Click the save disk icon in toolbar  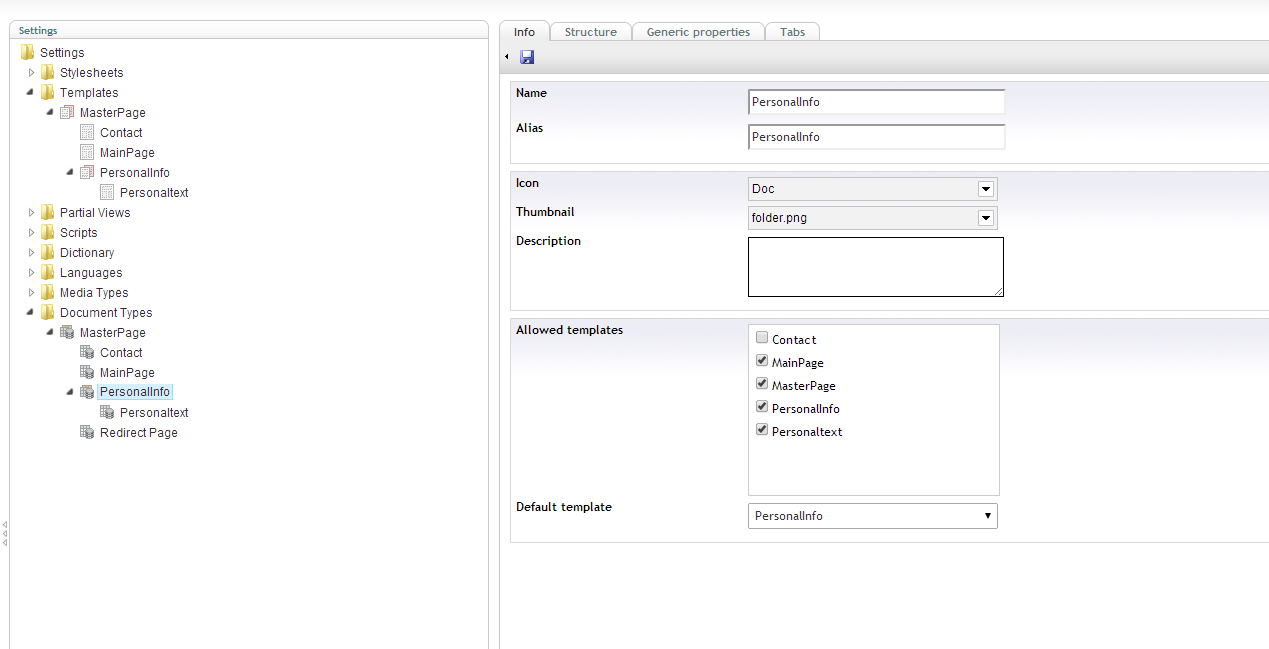point(527,57)
